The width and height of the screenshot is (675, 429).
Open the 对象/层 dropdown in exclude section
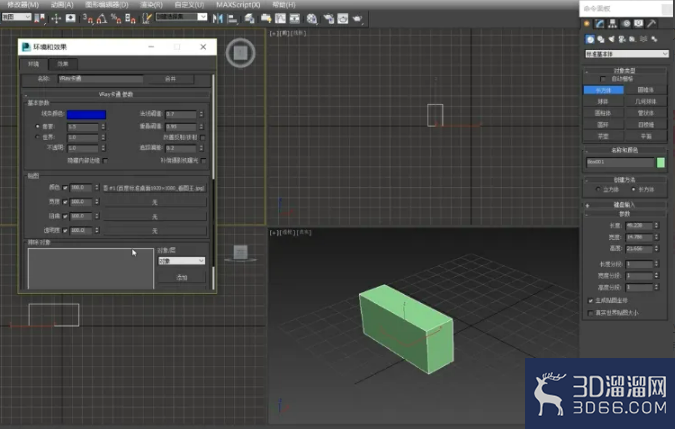coord(181,261)
